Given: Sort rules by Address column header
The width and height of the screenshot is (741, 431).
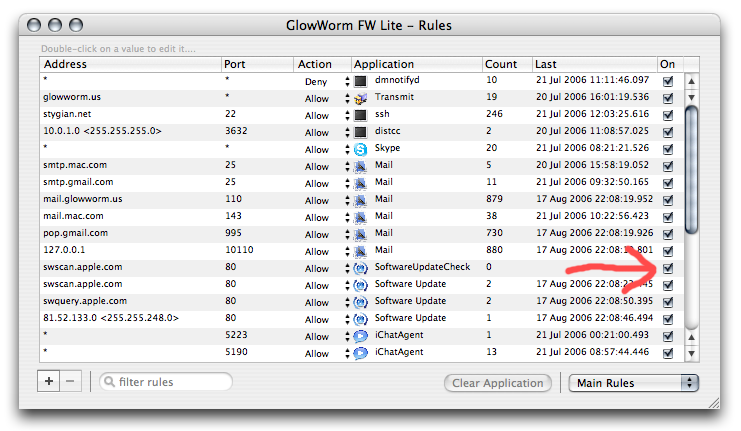Looking at the screenshot, I should click(x=130, y=64).
